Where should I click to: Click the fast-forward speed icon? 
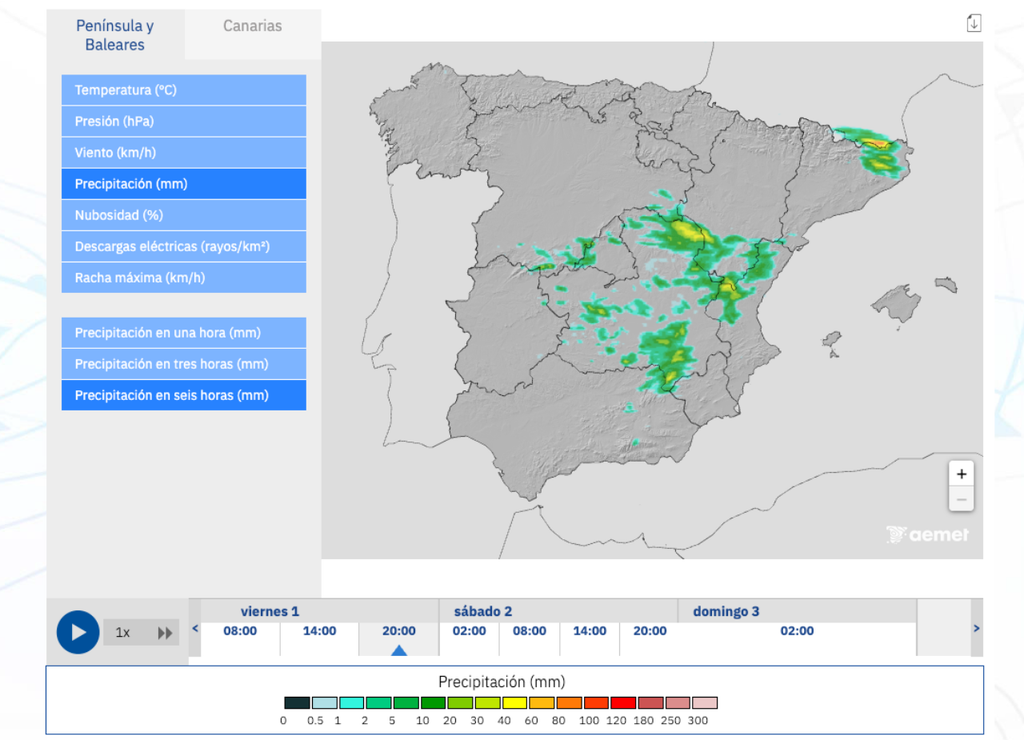(165, 633)
